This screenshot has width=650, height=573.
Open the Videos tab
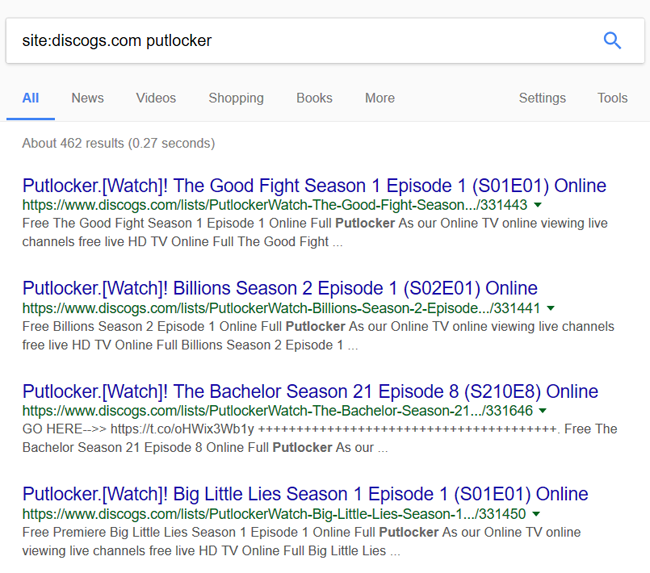point(156,98)
